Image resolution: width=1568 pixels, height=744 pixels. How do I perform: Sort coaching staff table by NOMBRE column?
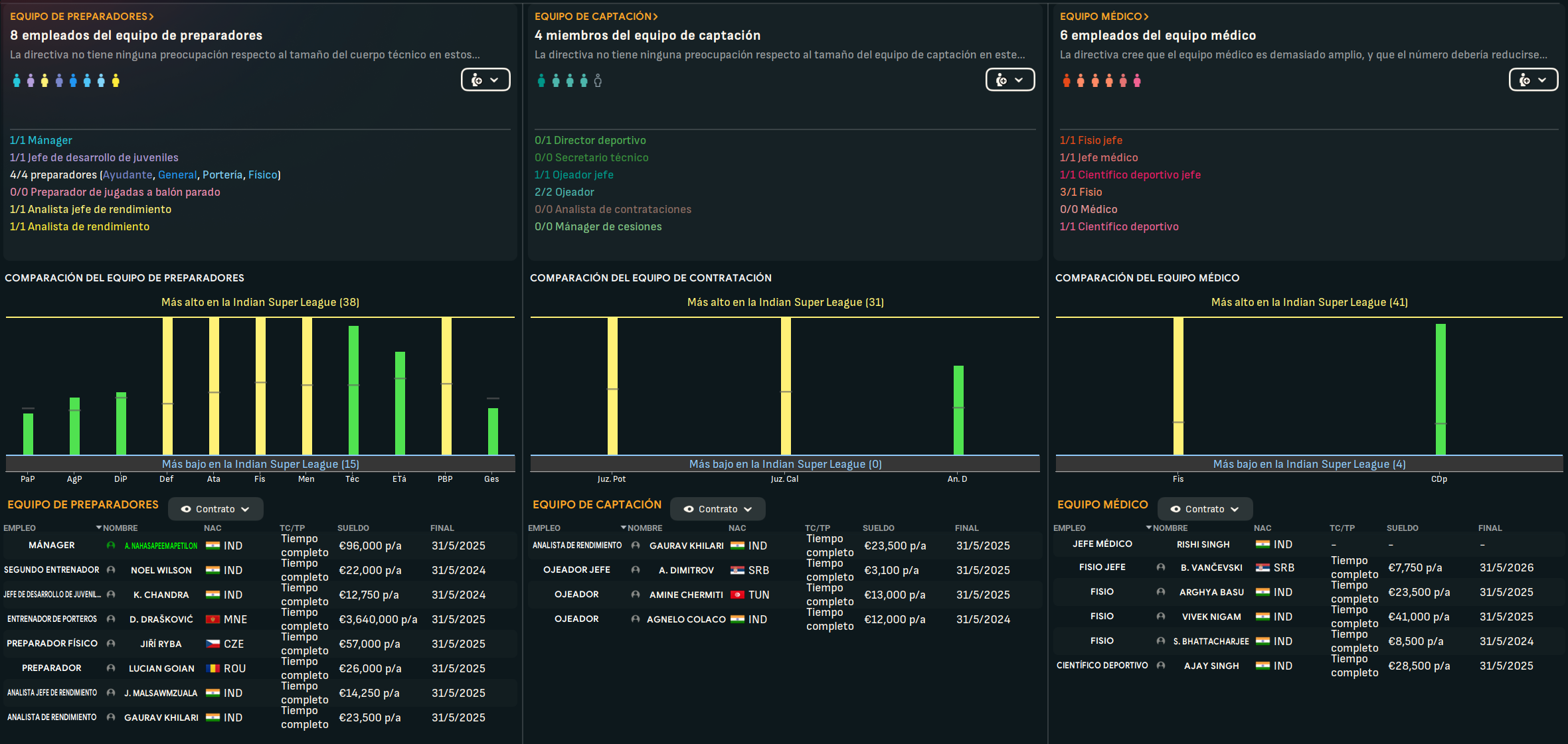[x=120, y=528]
